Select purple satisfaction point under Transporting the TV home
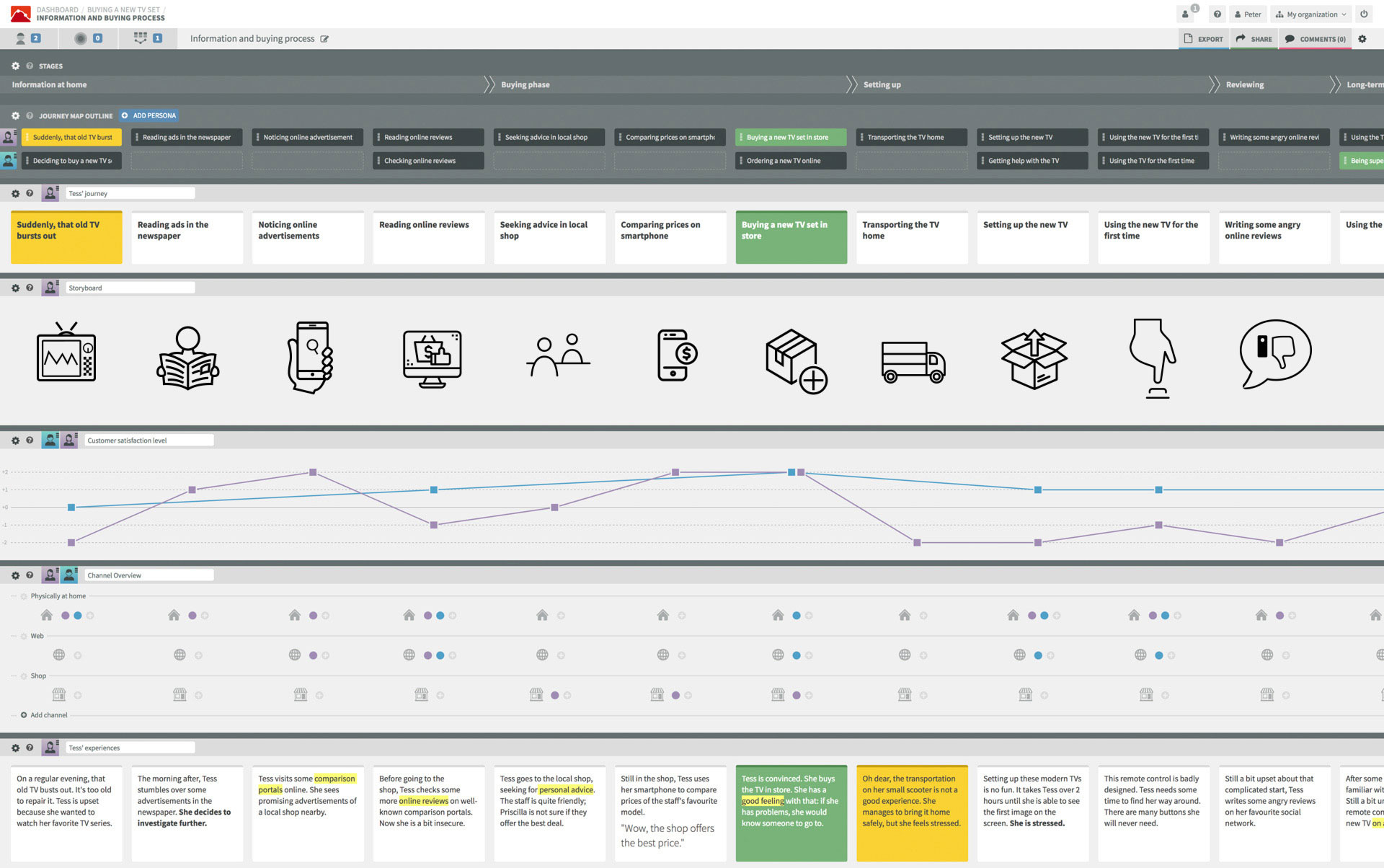 click(x=917, y=542)
